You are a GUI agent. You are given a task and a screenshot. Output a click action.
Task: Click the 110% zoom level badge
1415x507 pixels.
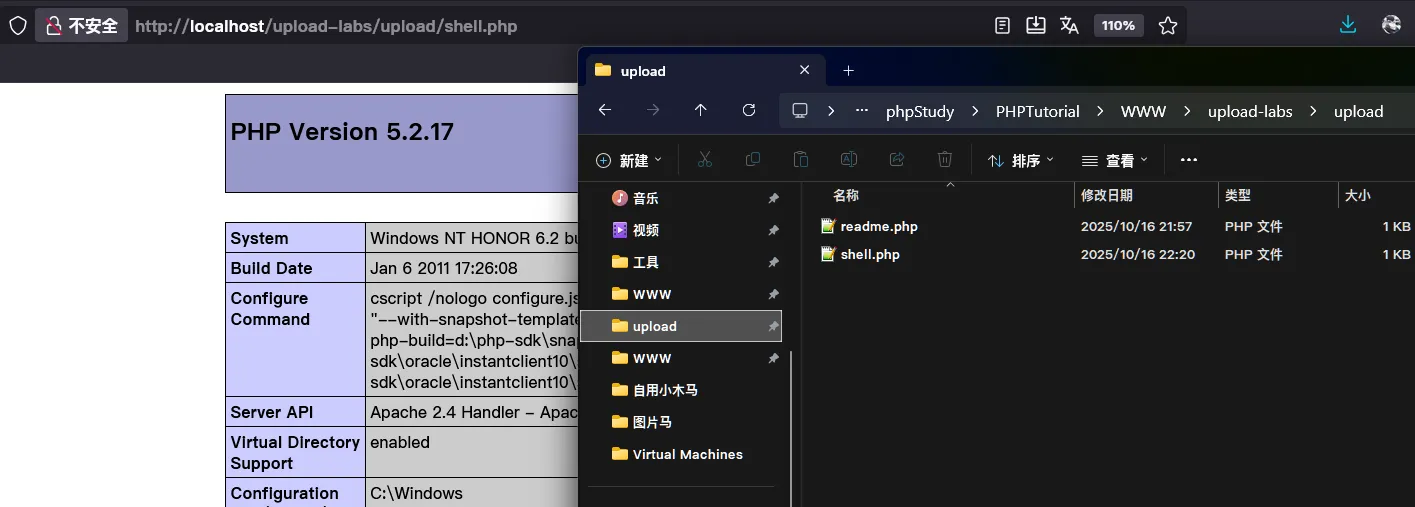1118,26
